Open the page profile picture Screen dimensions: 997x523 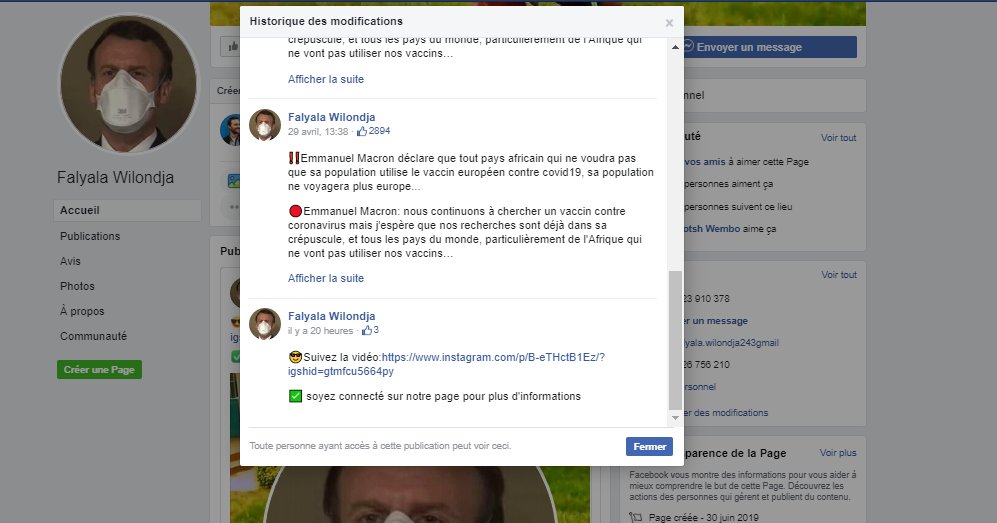[x=128, y=84]
